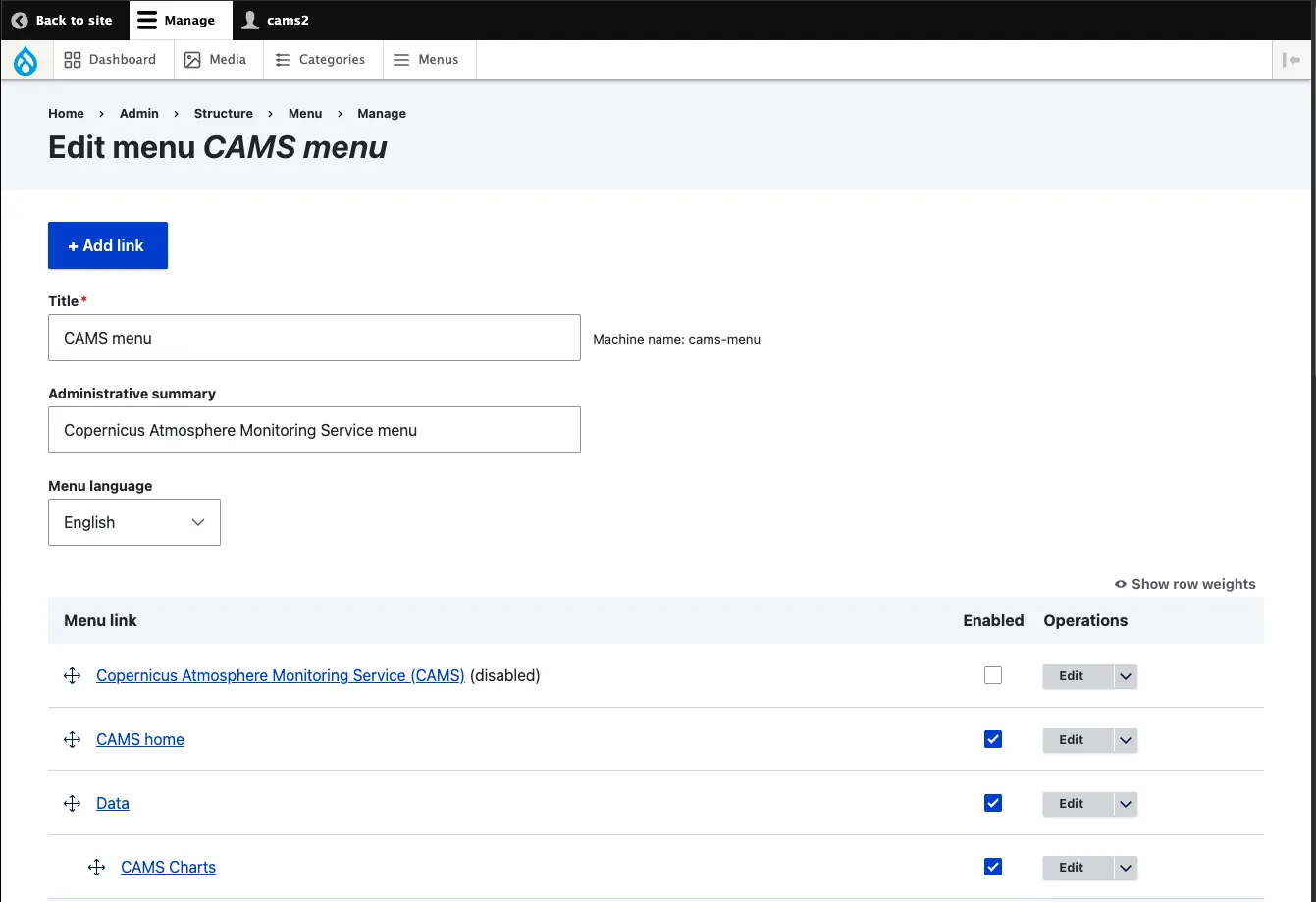1316x902 pixels.
Task: Click the Menu language label
Action: pyautogui.click(x=100, y=486)
